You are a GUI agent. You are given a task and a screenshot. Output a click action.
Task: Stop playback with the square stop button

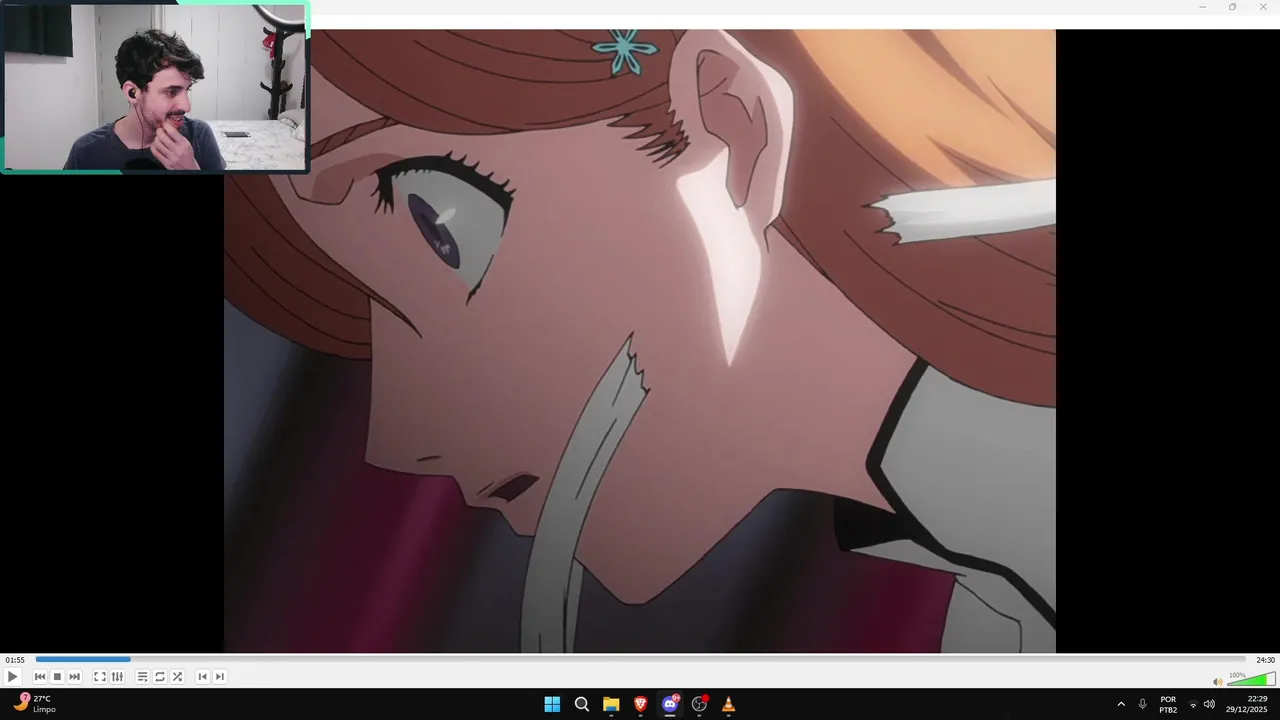click(57, 677)
